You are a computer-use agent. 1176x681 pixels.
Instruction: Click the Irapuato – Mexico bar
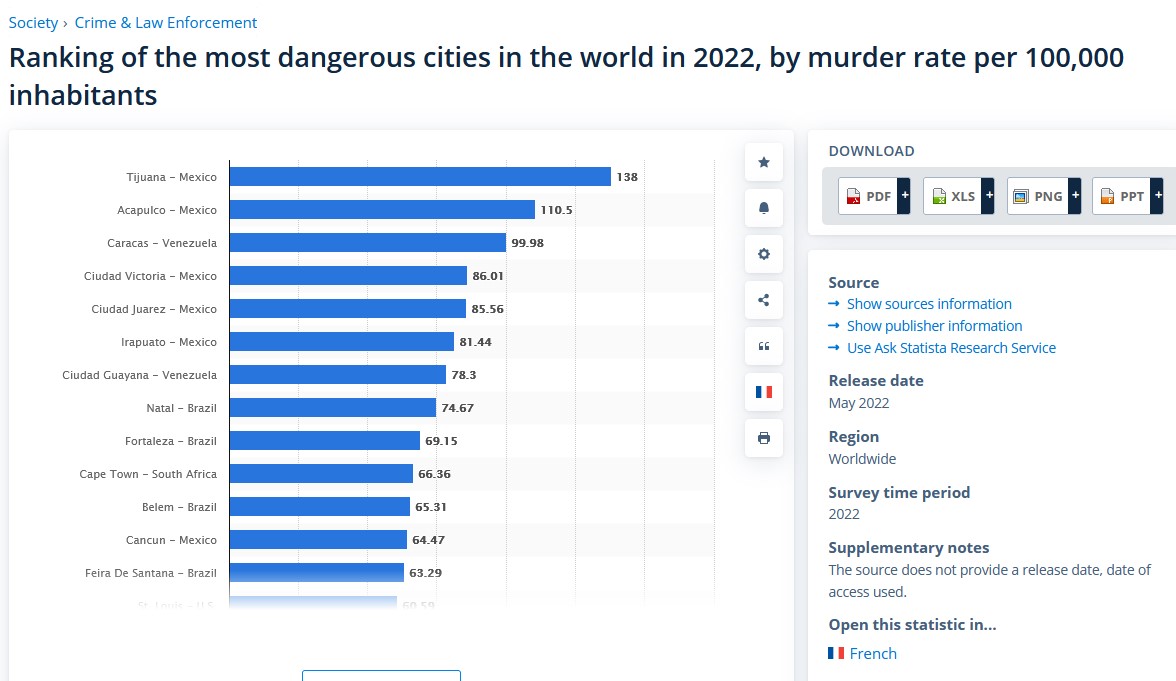pyautogui.click(x=341, y=341)
